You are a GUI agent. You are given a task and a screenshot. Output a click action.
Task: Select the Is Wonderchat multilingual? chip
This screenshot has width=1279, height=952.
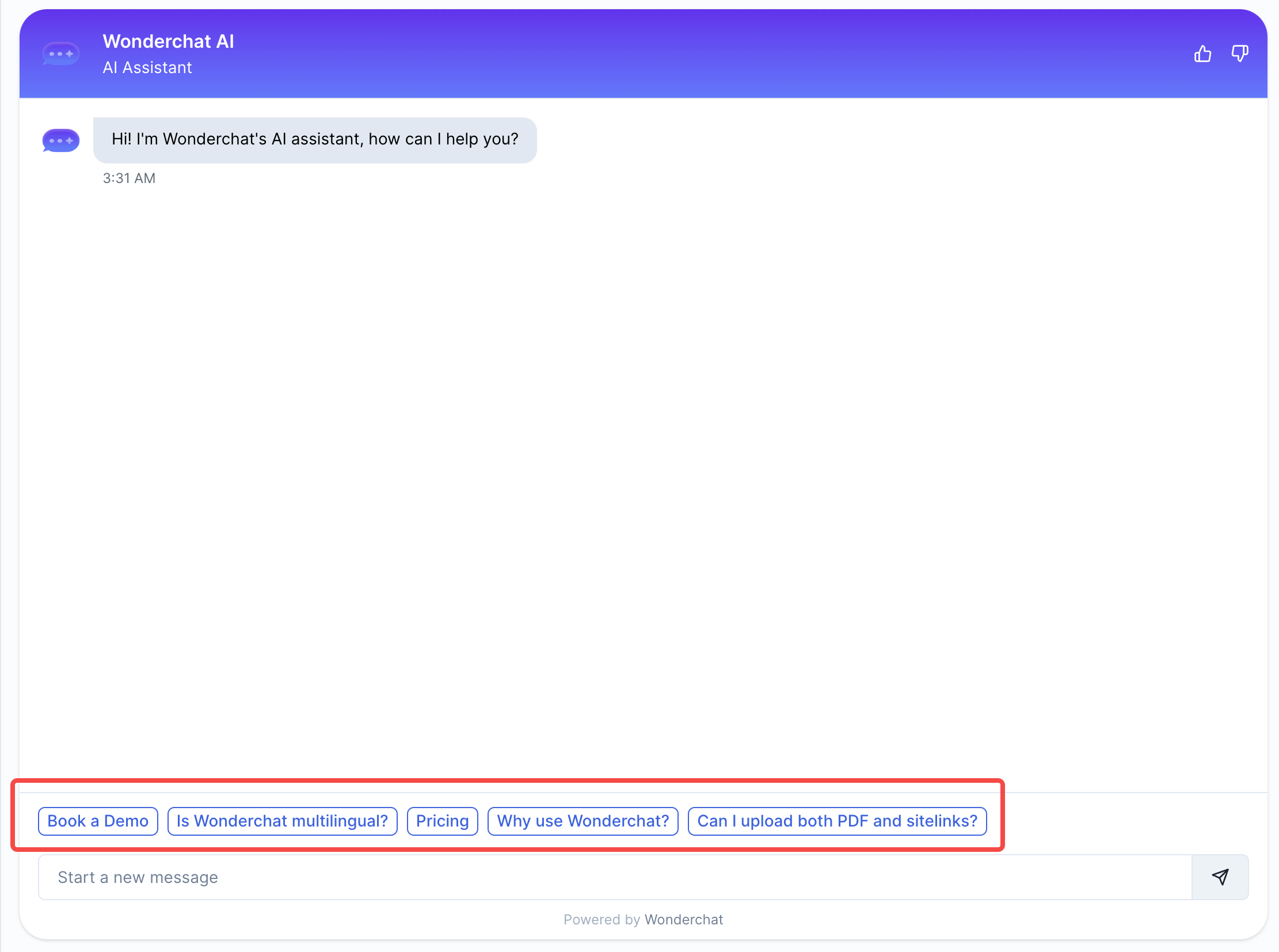tap(282, 821)
